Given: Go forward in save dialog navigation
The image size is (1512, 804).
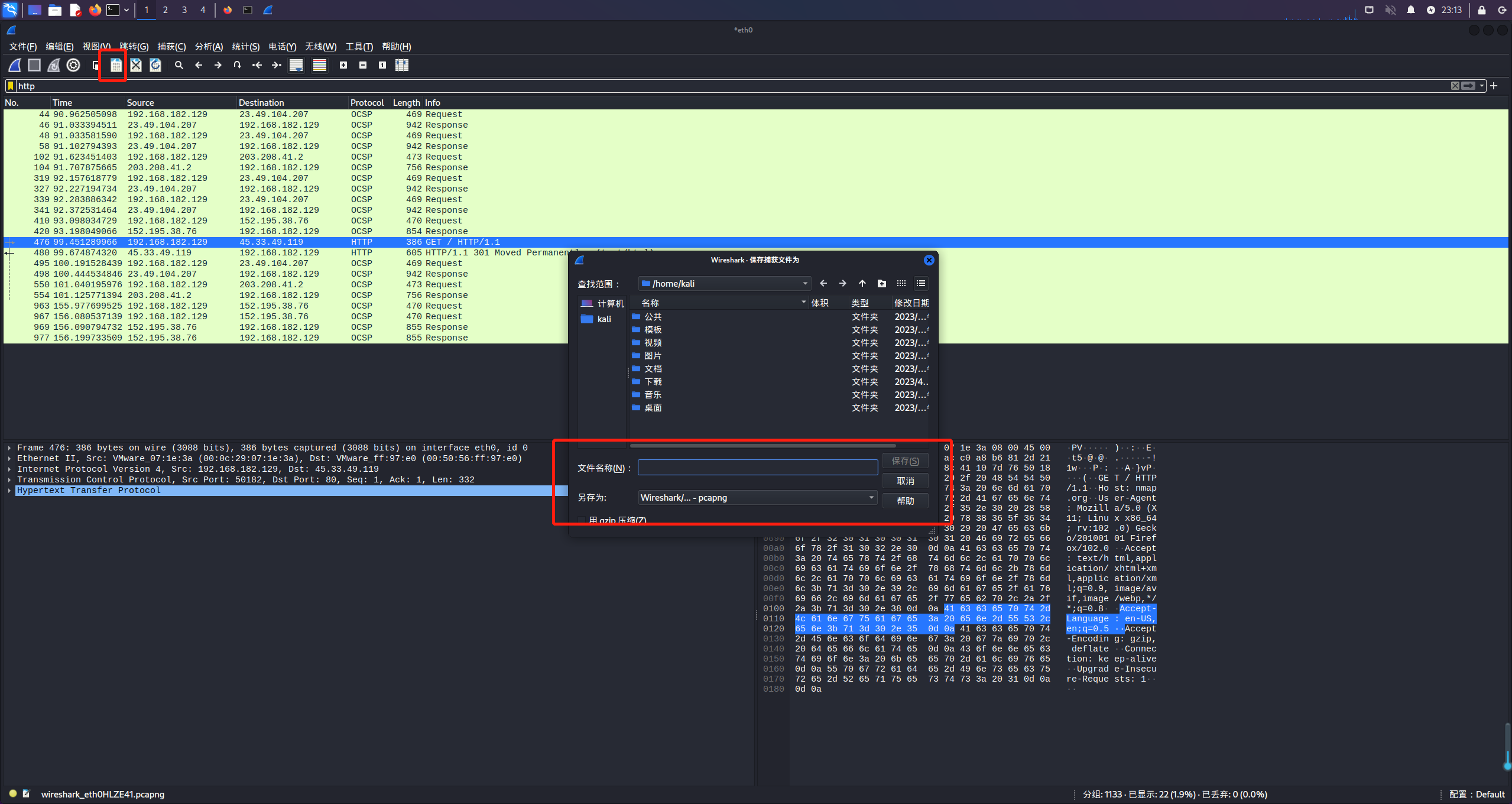Looking at the screenshot, I should pos(843,284).
